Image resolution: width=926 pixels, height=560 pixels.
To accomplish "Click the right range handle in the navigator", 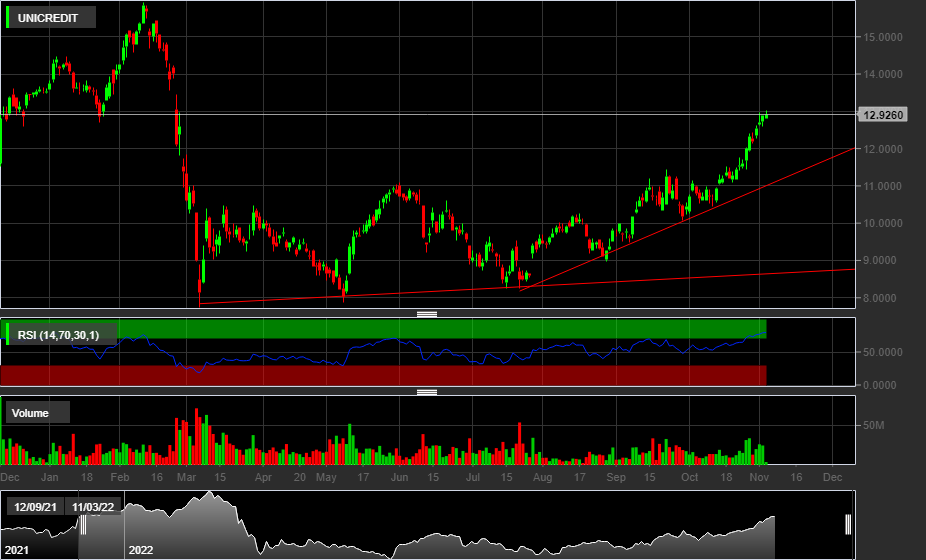I will [x=848, y=524].
